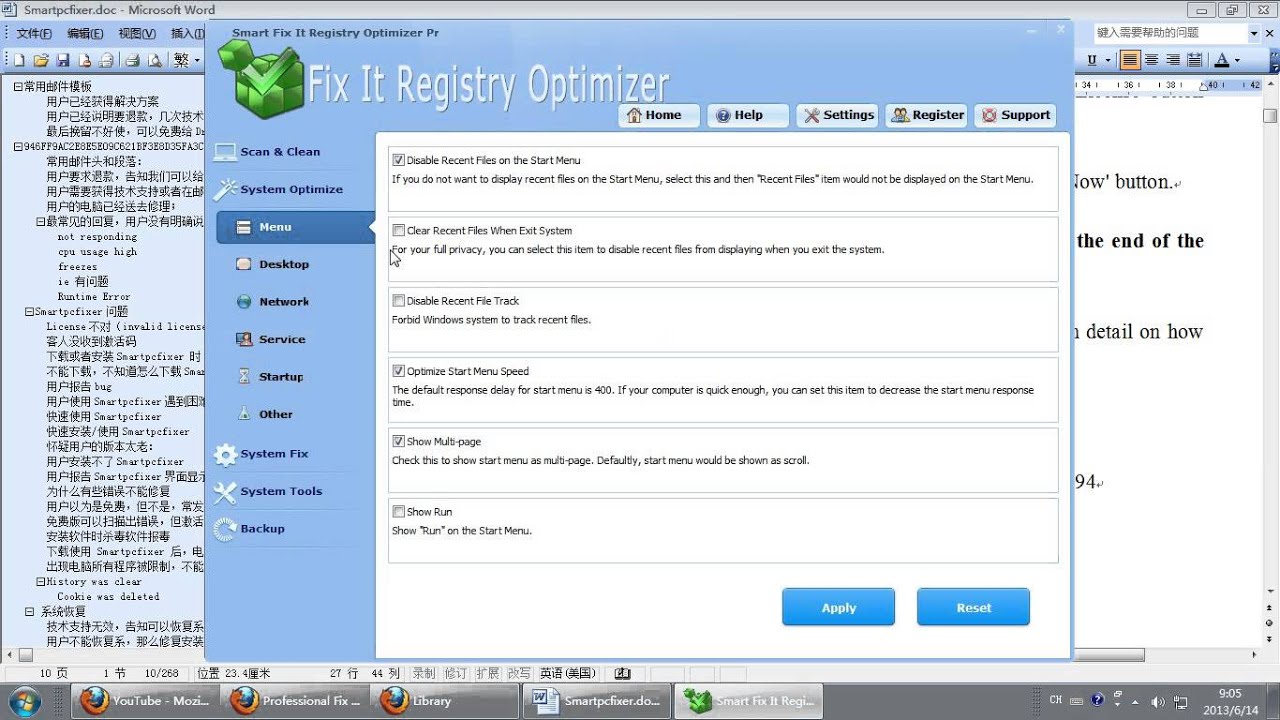Click the Center alignment icon in Word

1151,60
